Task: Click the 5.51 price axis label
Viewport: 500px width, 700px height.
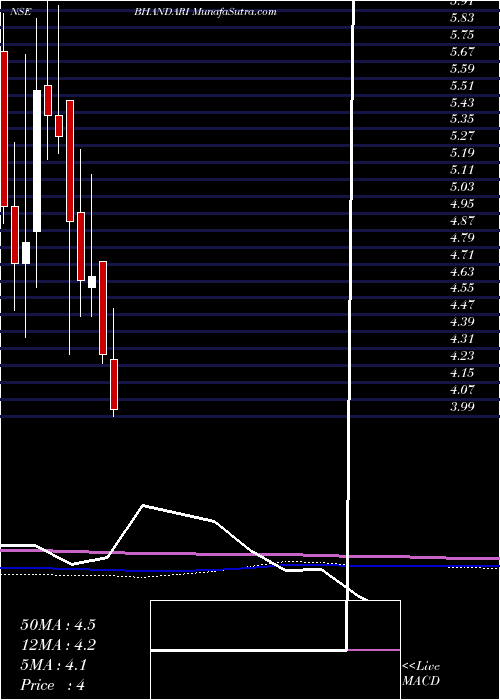Action: point(462,86)
